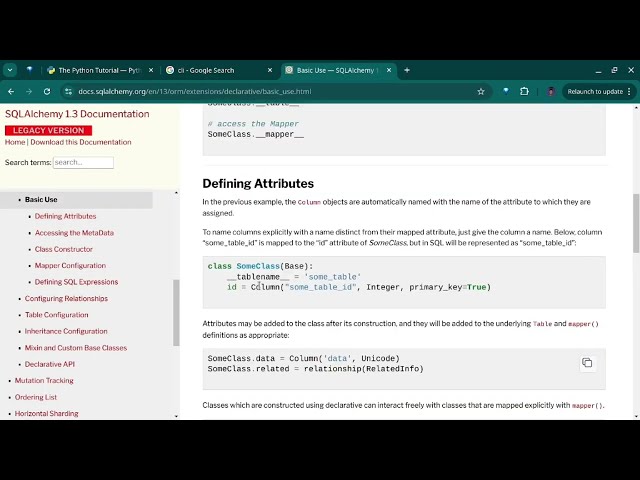Select Basic Use in sidebar
Image resolution: width=640 pixels, height=480 pixels.
(x=41, y=200)
